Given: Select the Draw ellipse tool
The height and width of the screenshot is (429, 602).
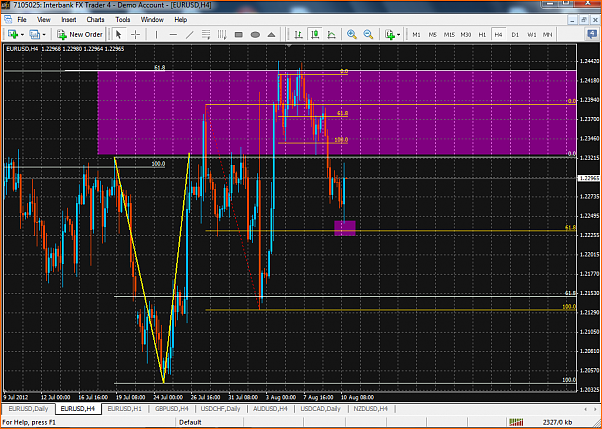Looking at the screenshot, I should (255, 35).
